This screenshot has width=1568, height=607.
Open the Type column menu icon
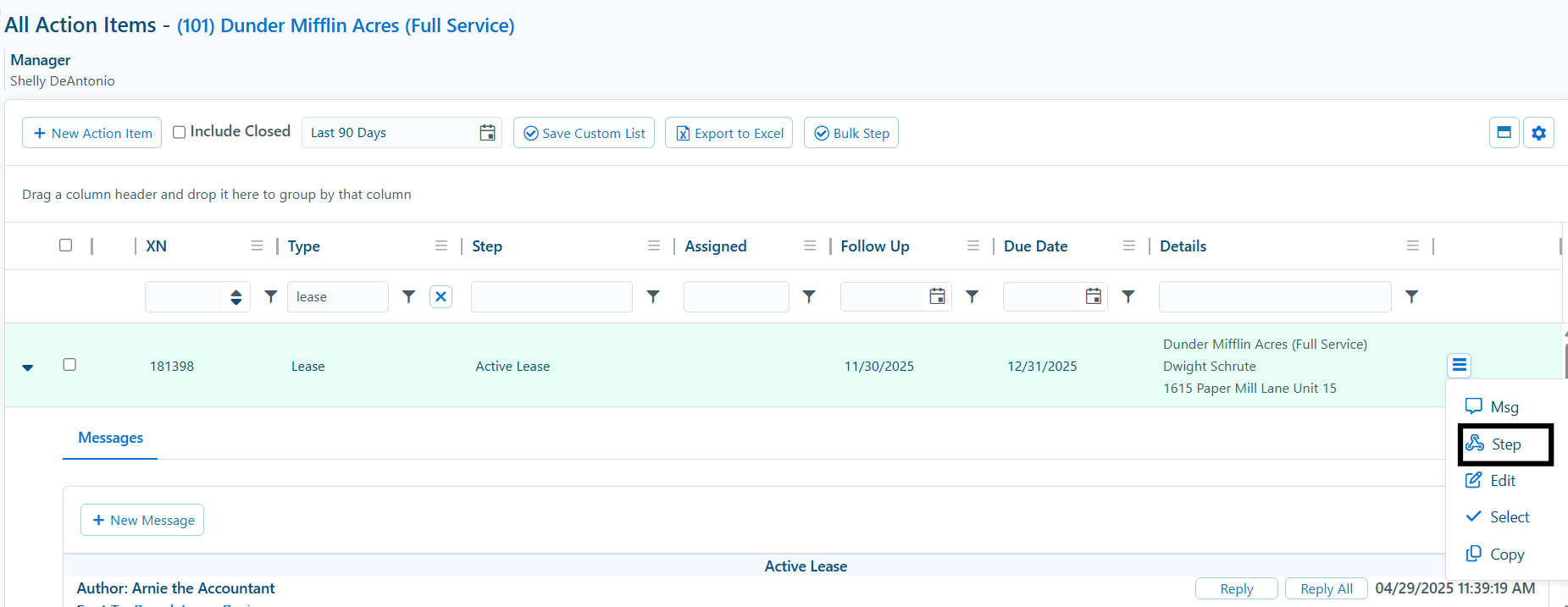tap(441, 246)
